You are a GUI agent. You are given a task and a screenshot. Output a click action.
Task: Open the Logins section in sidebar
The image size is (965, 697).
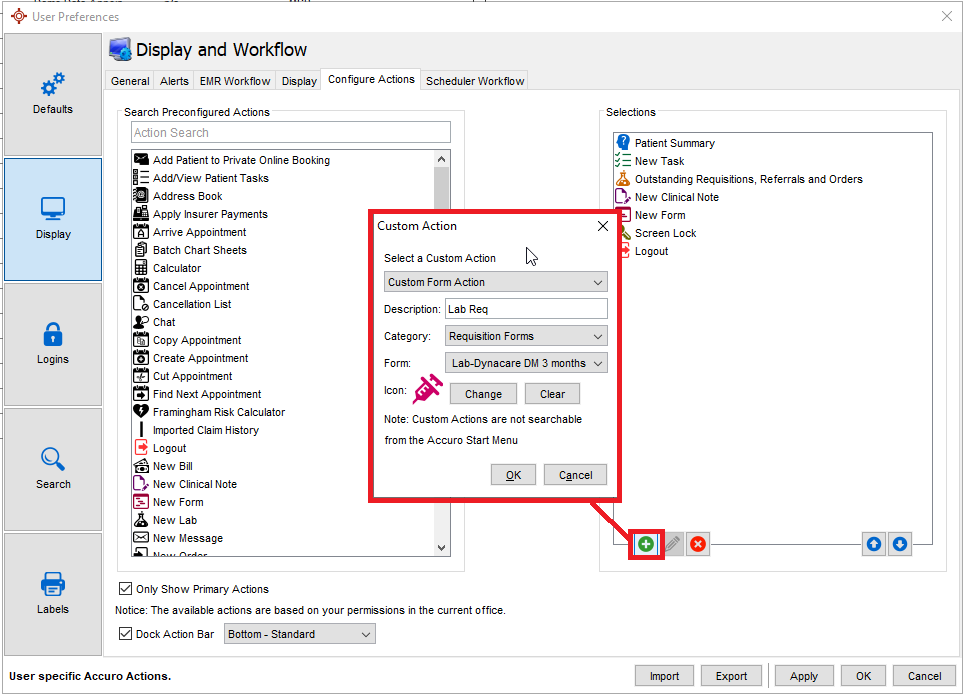point(53,344)
